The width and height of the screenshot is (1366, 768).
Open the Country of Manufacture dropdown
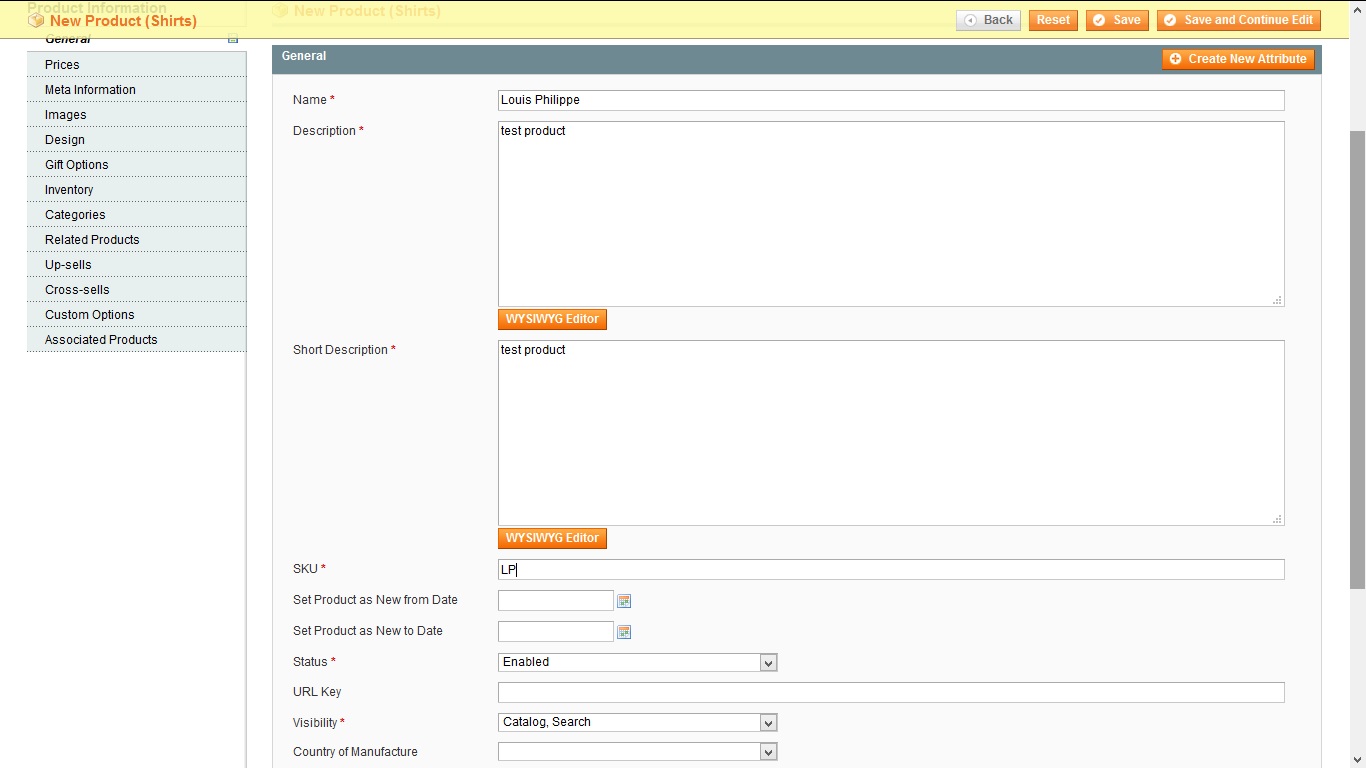click(637, 752)
